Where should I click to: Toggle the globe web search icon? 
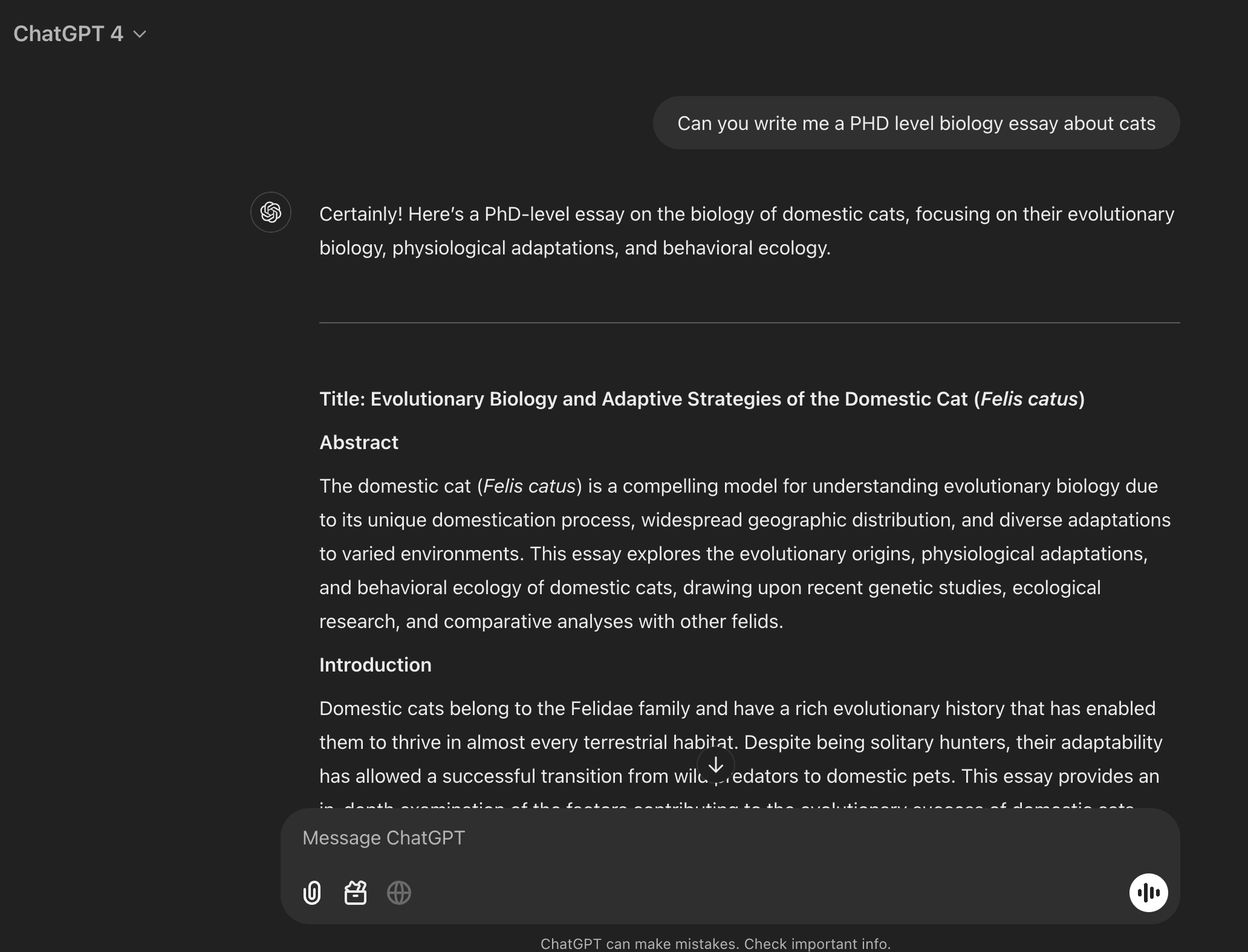tap(399, 892)
